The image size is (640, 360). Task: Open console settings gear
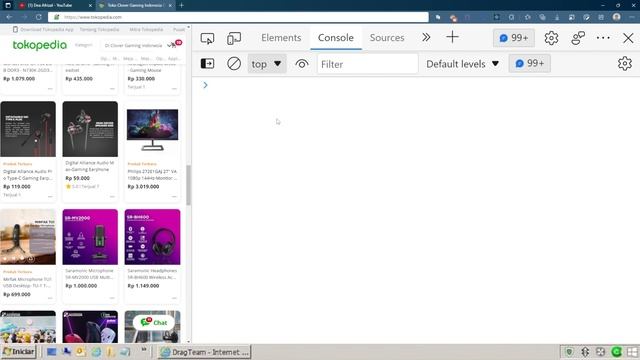tap(624, 64)
